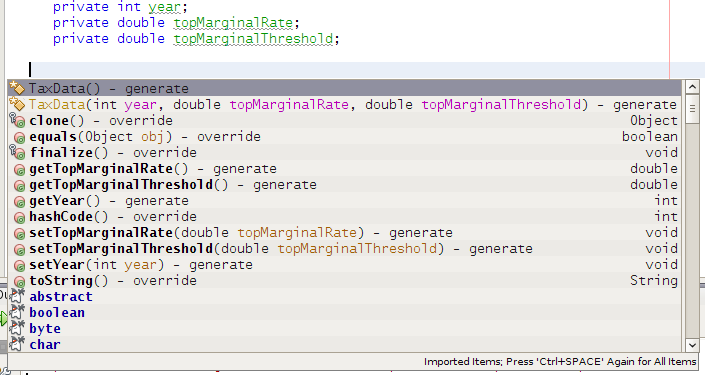Click the Object return type of clone()

(654, 121)
